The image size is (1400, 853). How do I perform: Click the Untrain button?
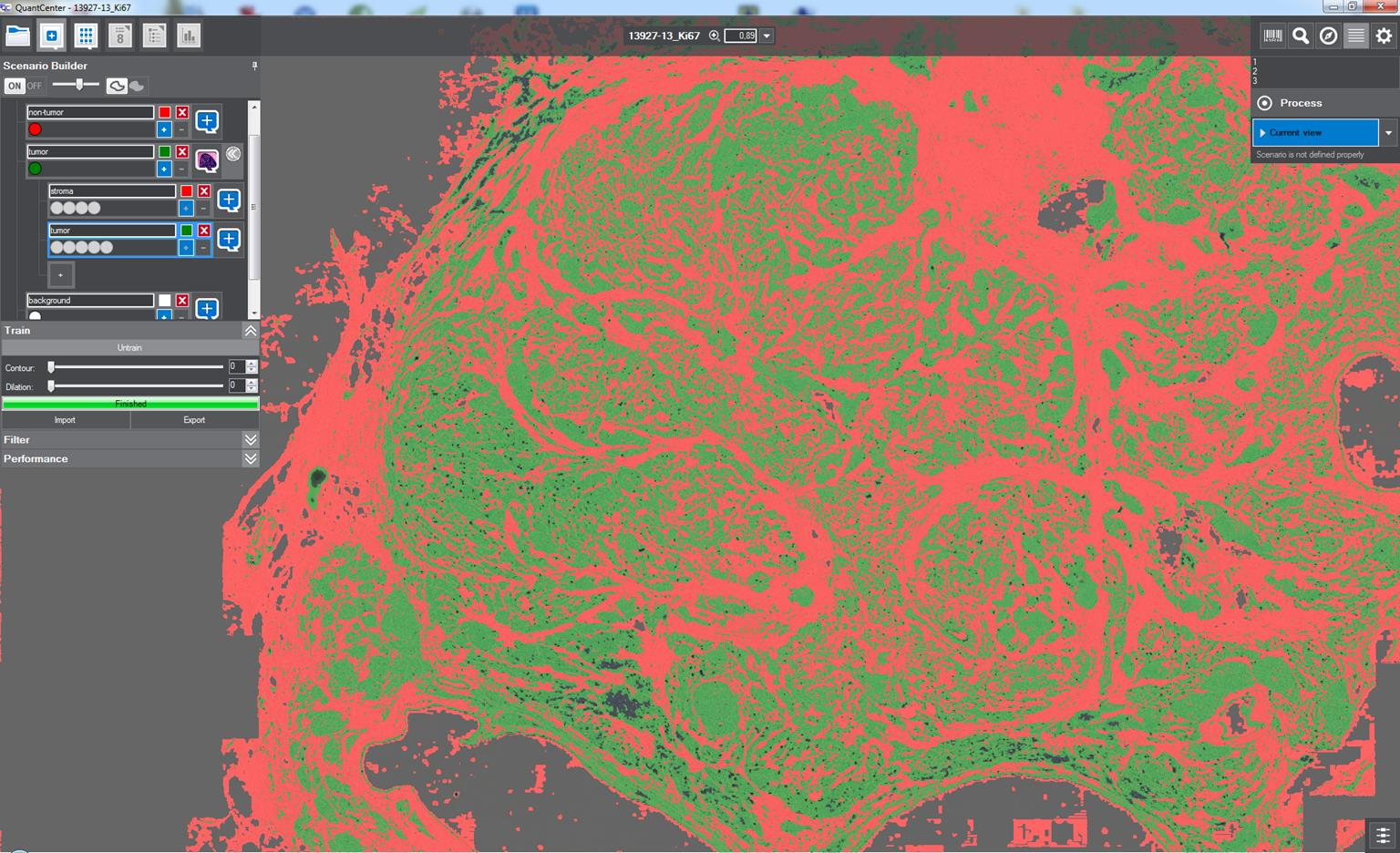(x=129, y=347)
